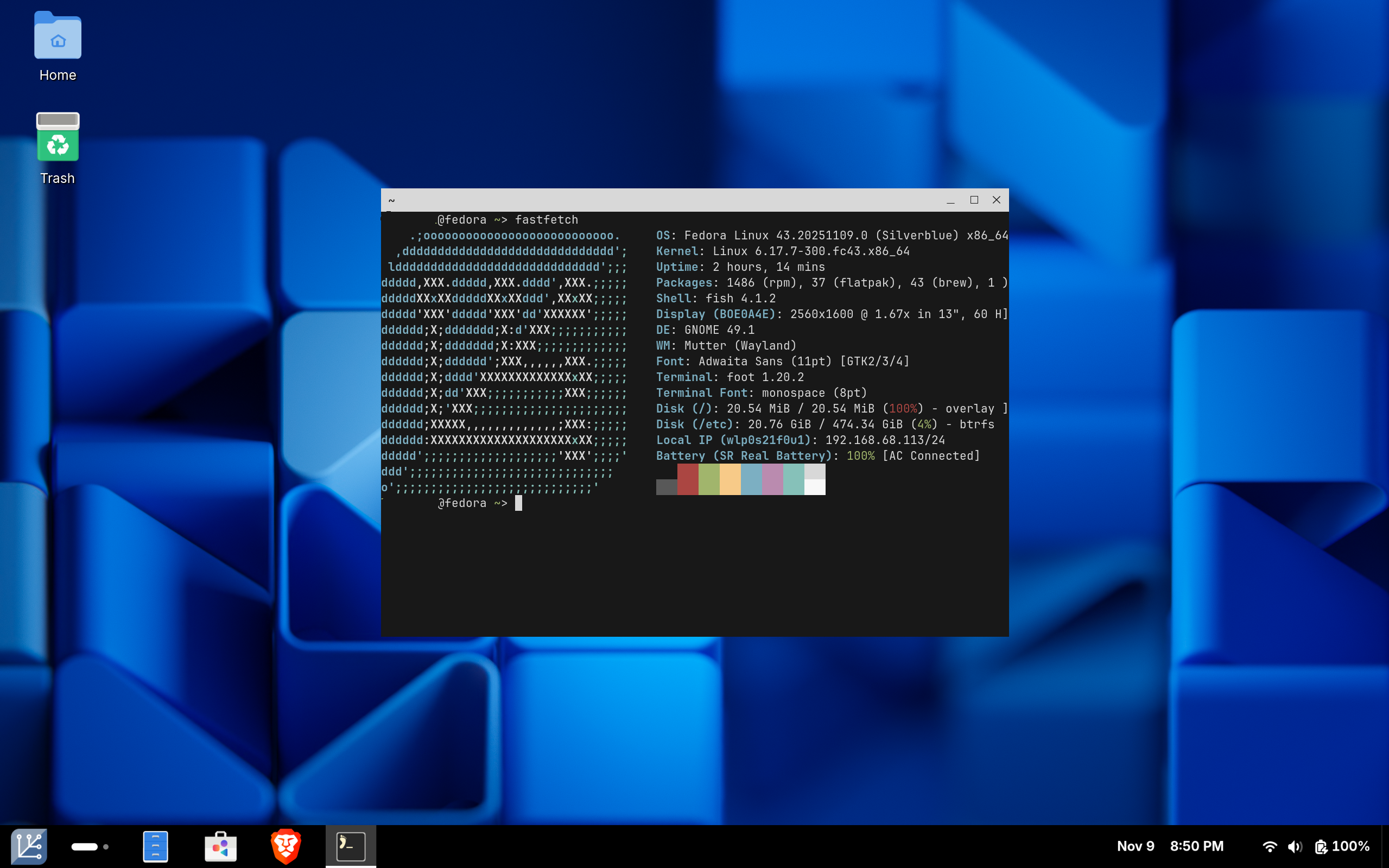The image size is (1389, 868).
Task: Minimize the foot terminal window
Action: 950,200
